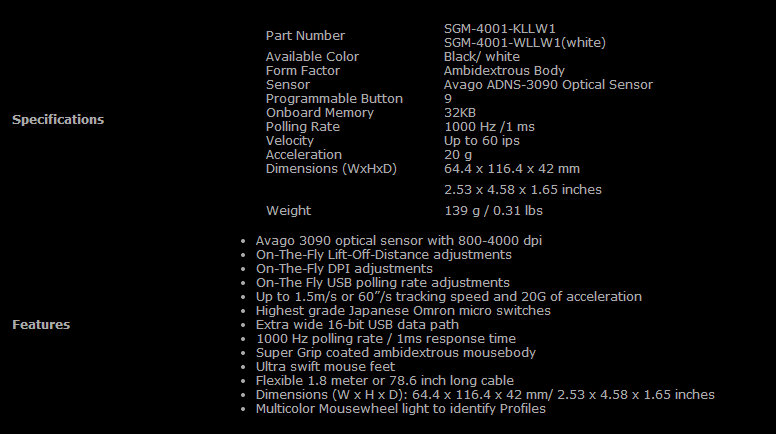Click the Part Number label

point(305,36)
